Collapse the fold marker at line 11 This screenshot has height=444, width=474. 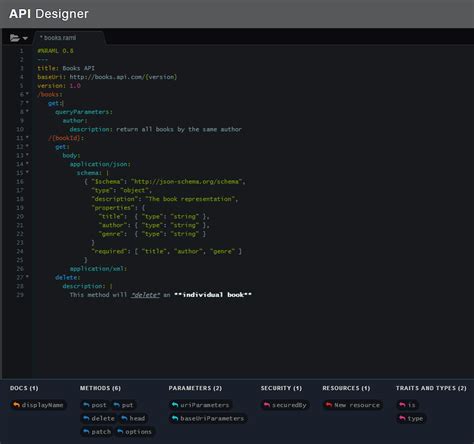coord(27,137)
